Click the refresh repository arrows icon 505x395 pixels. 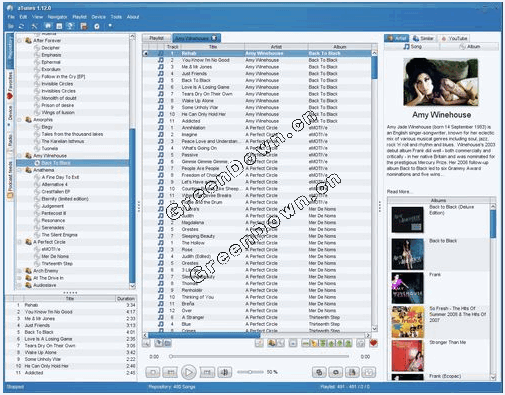[22, 26]
